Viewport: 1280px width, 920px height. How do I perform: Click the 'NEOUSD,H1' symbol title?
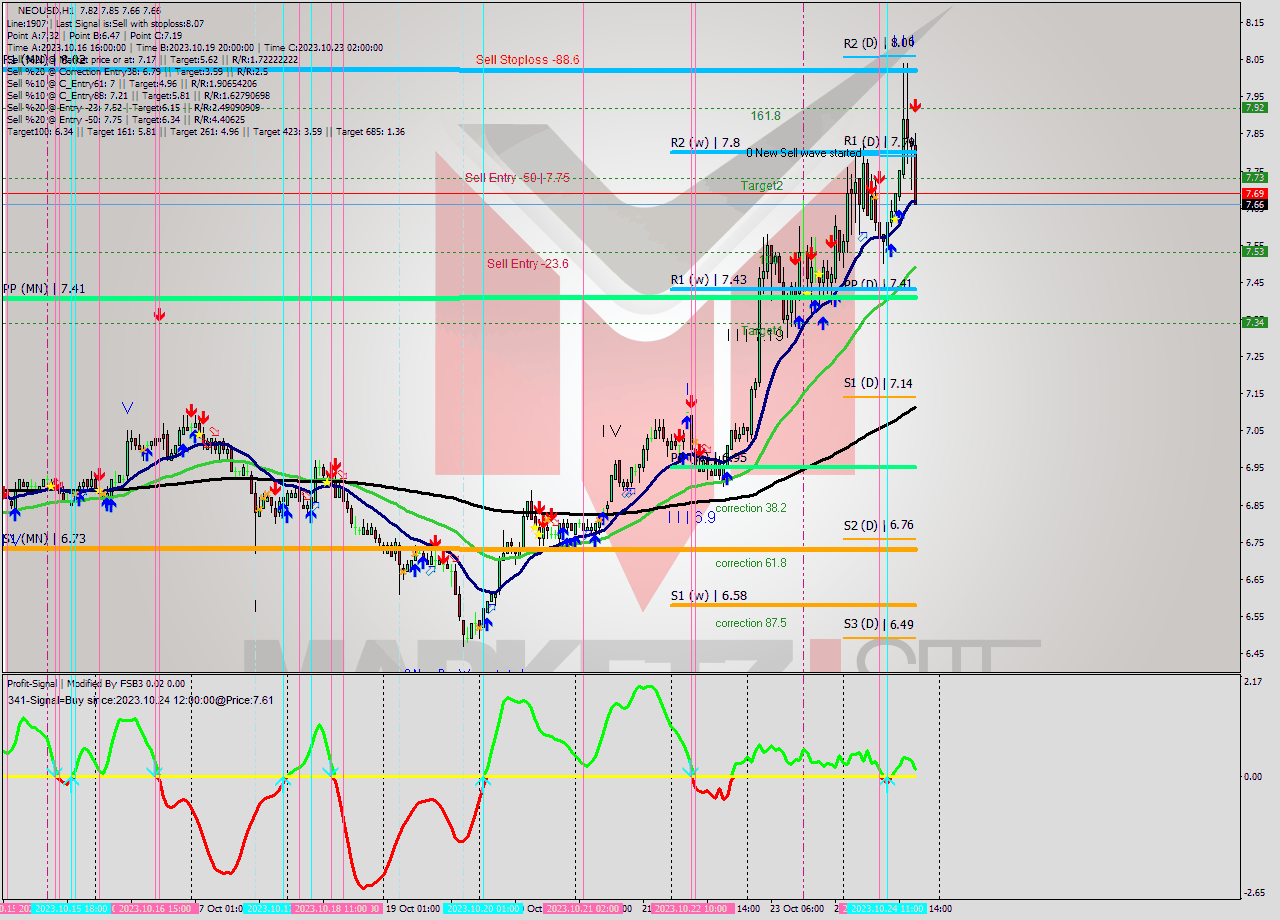coord(45,10)
